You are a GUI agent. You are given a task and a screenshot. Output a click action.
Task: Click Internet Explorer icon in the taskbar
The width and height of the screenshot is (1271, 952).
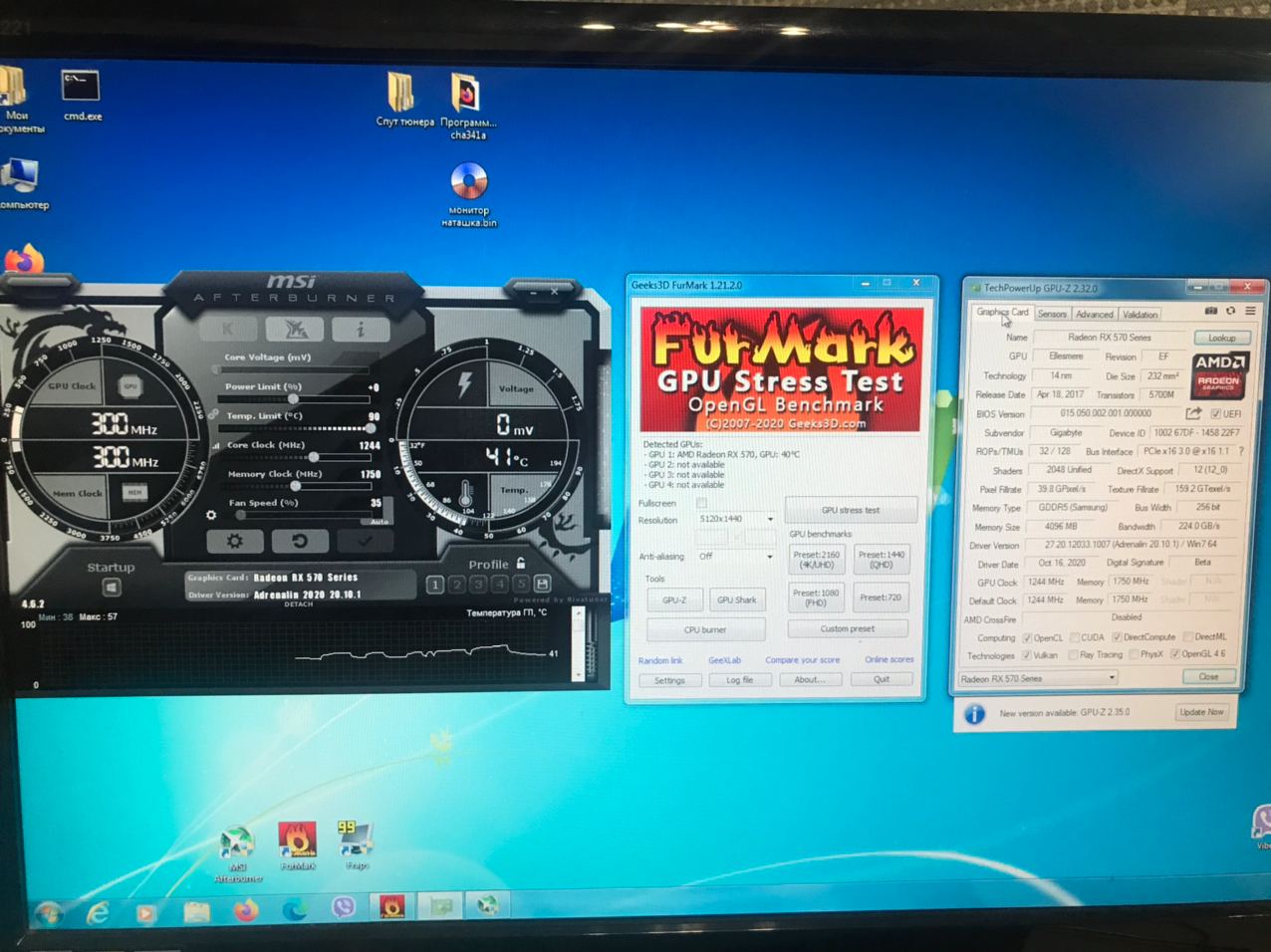pos(97,912)
